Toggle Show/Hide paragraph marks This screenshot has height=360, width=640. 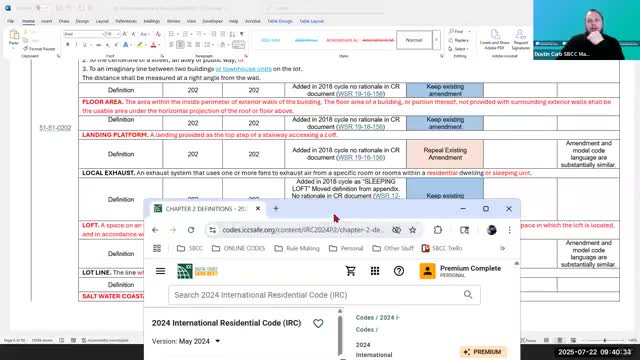(242, 34)
